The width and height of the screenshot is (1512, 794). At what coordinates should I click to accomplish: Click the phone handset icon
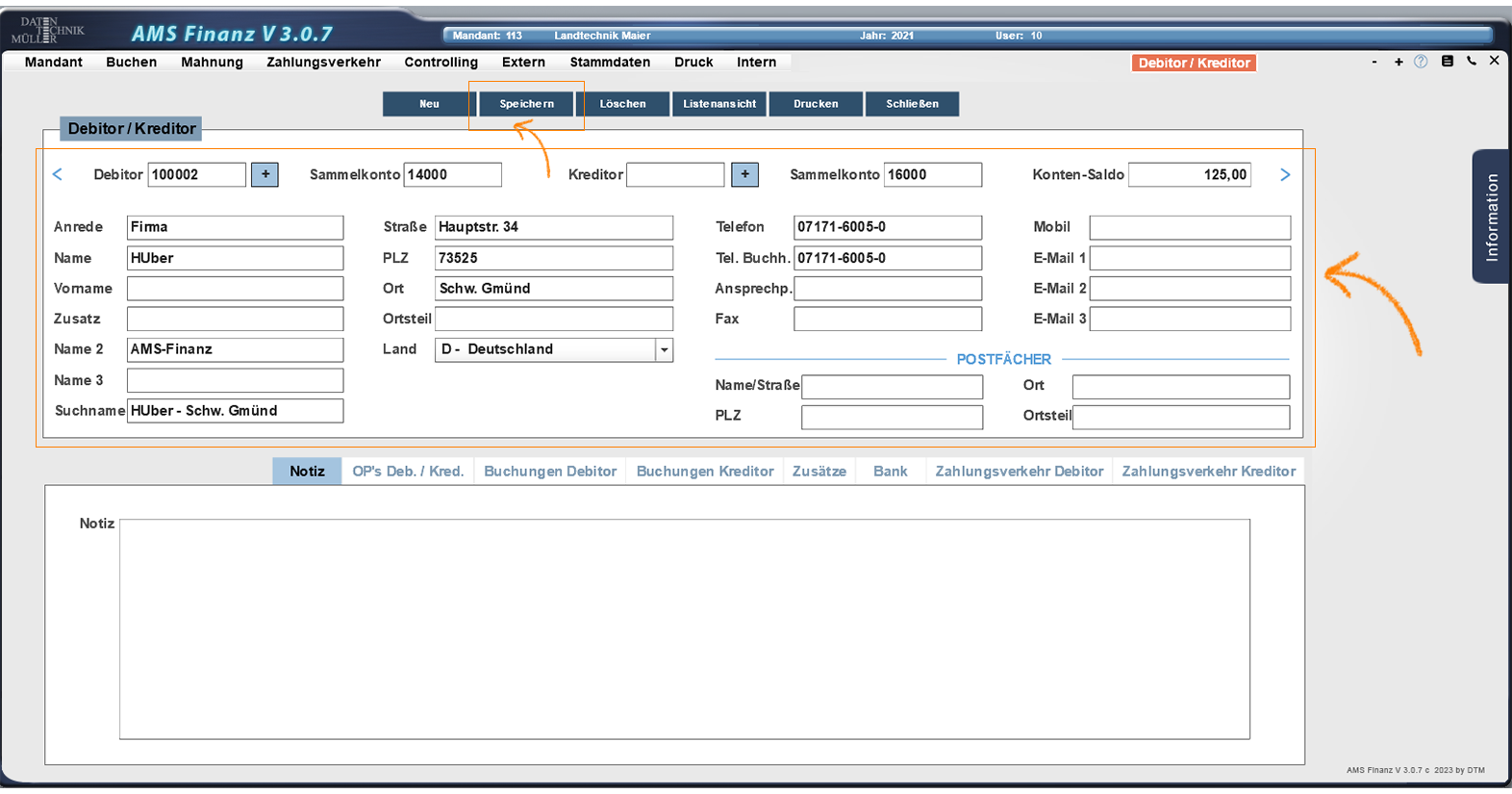[x=1471, y=62]
